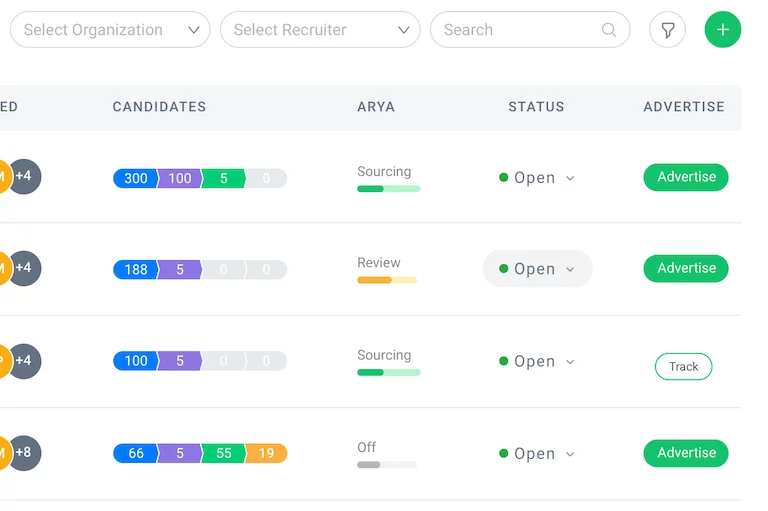
Task: Expand the Open status dropdown in first row
Action: point(537,178)
